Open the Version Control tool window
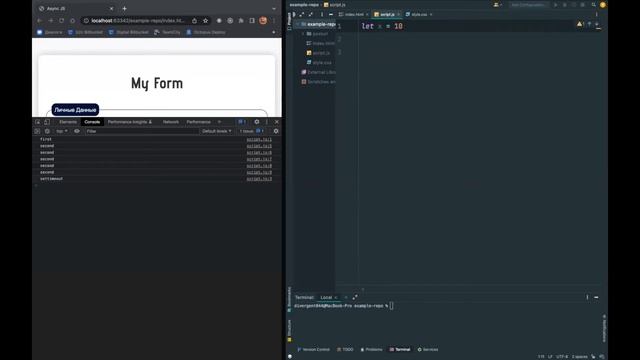The height and width of the screenshot is (360, 640). [313, 349]
